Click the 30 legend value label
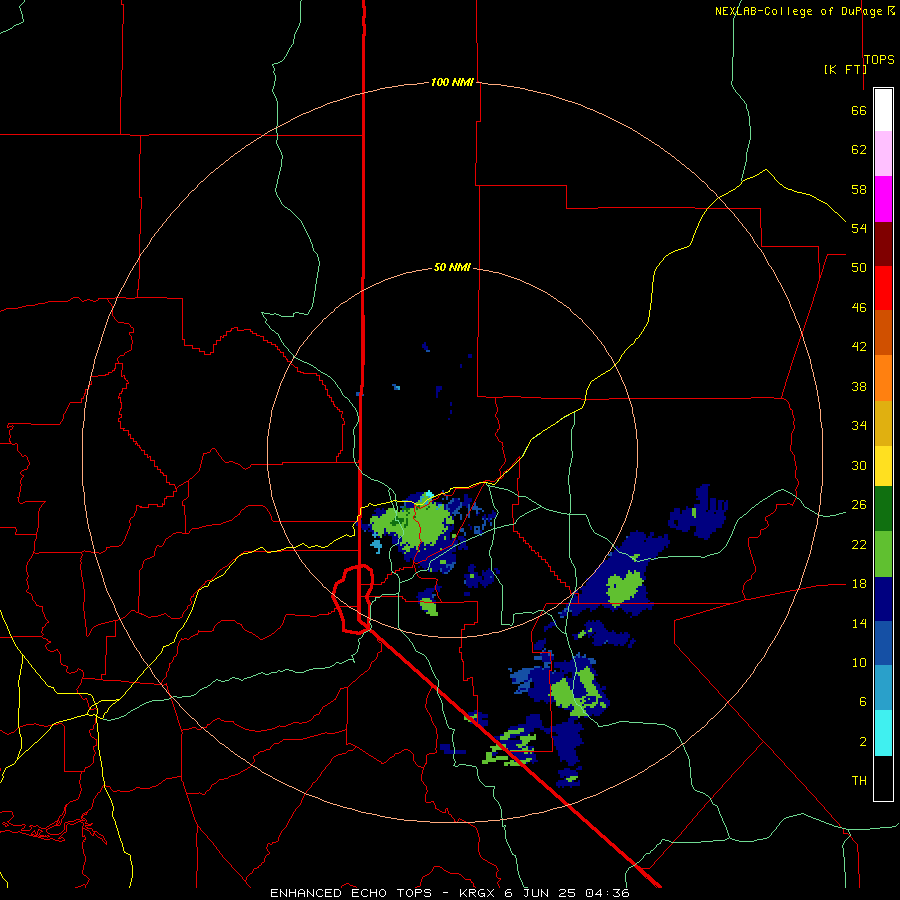 859,465
